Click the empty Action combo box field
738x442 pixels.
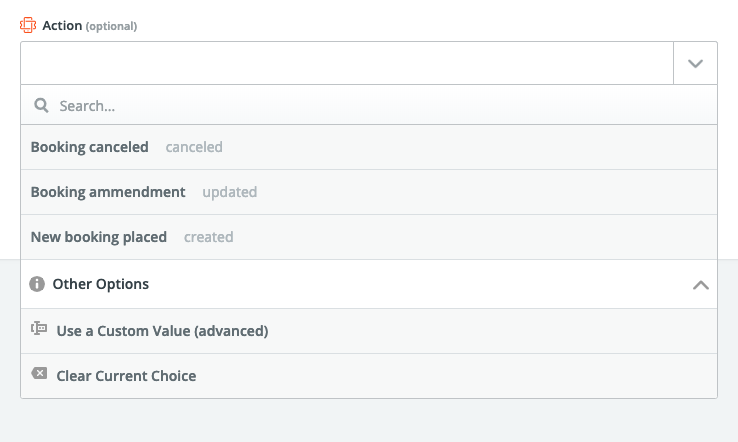point(347,64)
